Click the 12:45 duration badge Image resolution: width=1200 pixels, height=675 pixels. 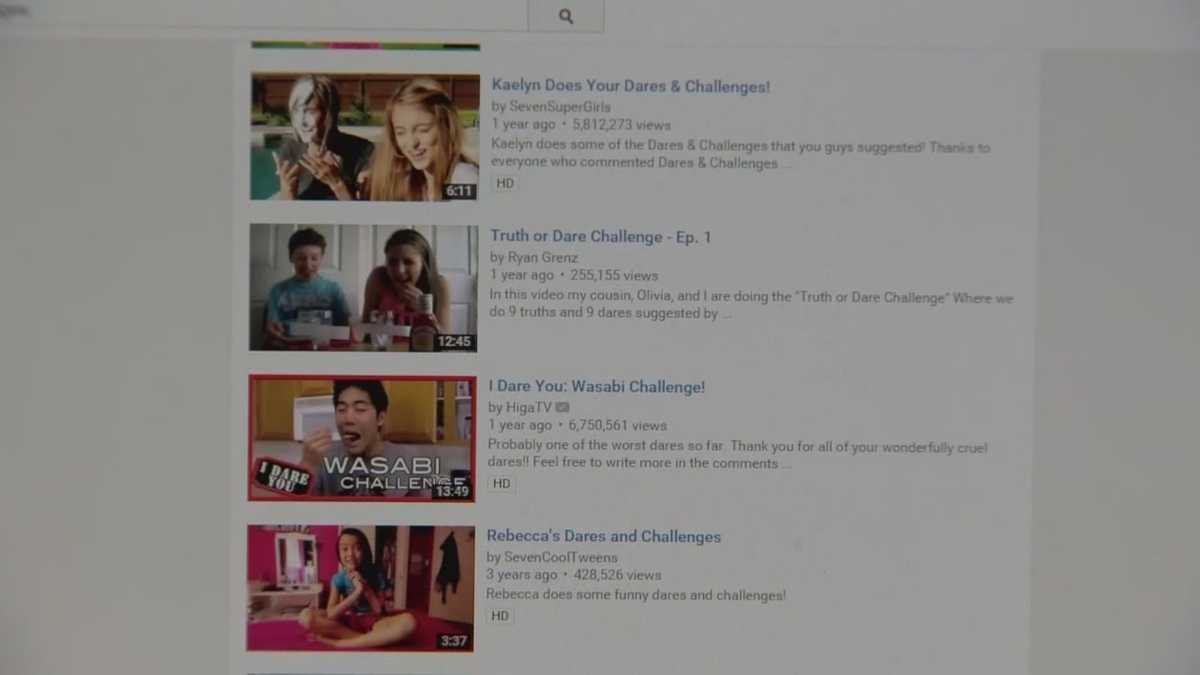click(455, 340)
